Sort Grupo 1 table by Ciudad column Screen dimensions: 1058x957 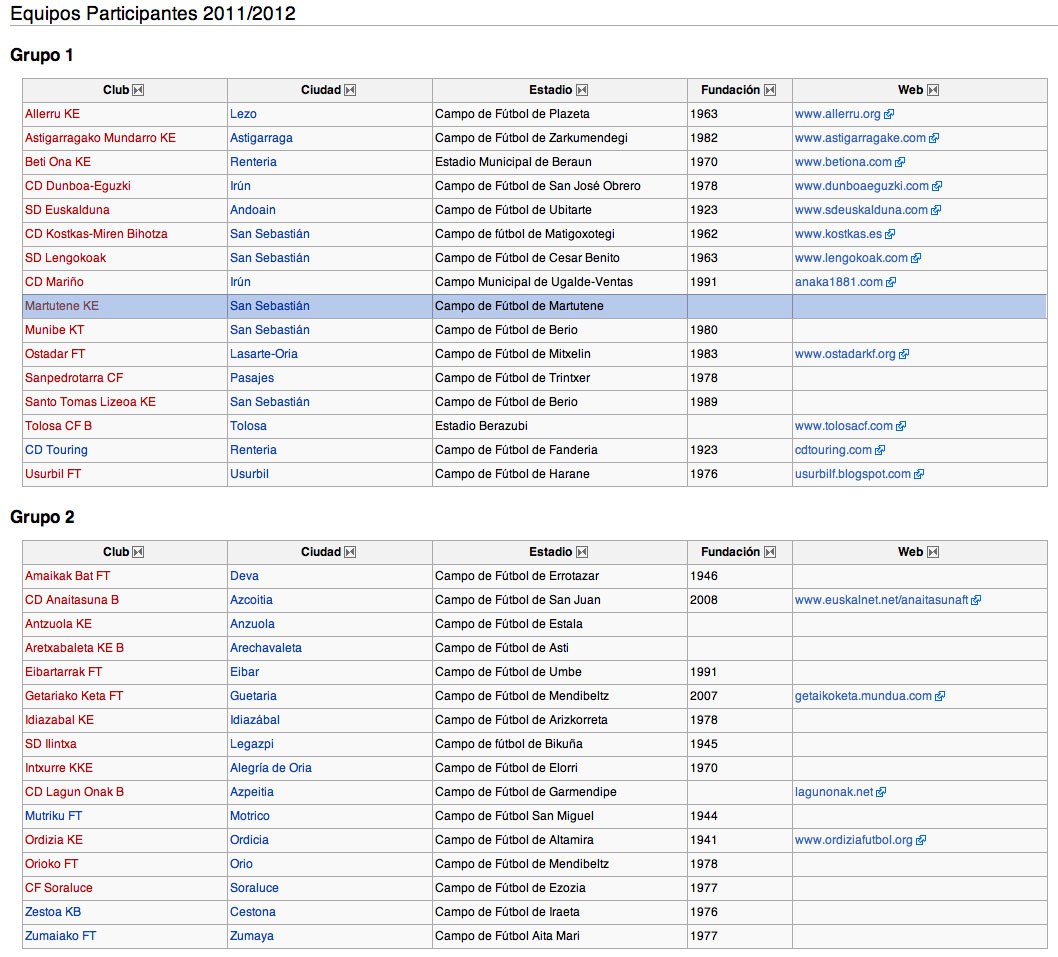click(350, 90)
